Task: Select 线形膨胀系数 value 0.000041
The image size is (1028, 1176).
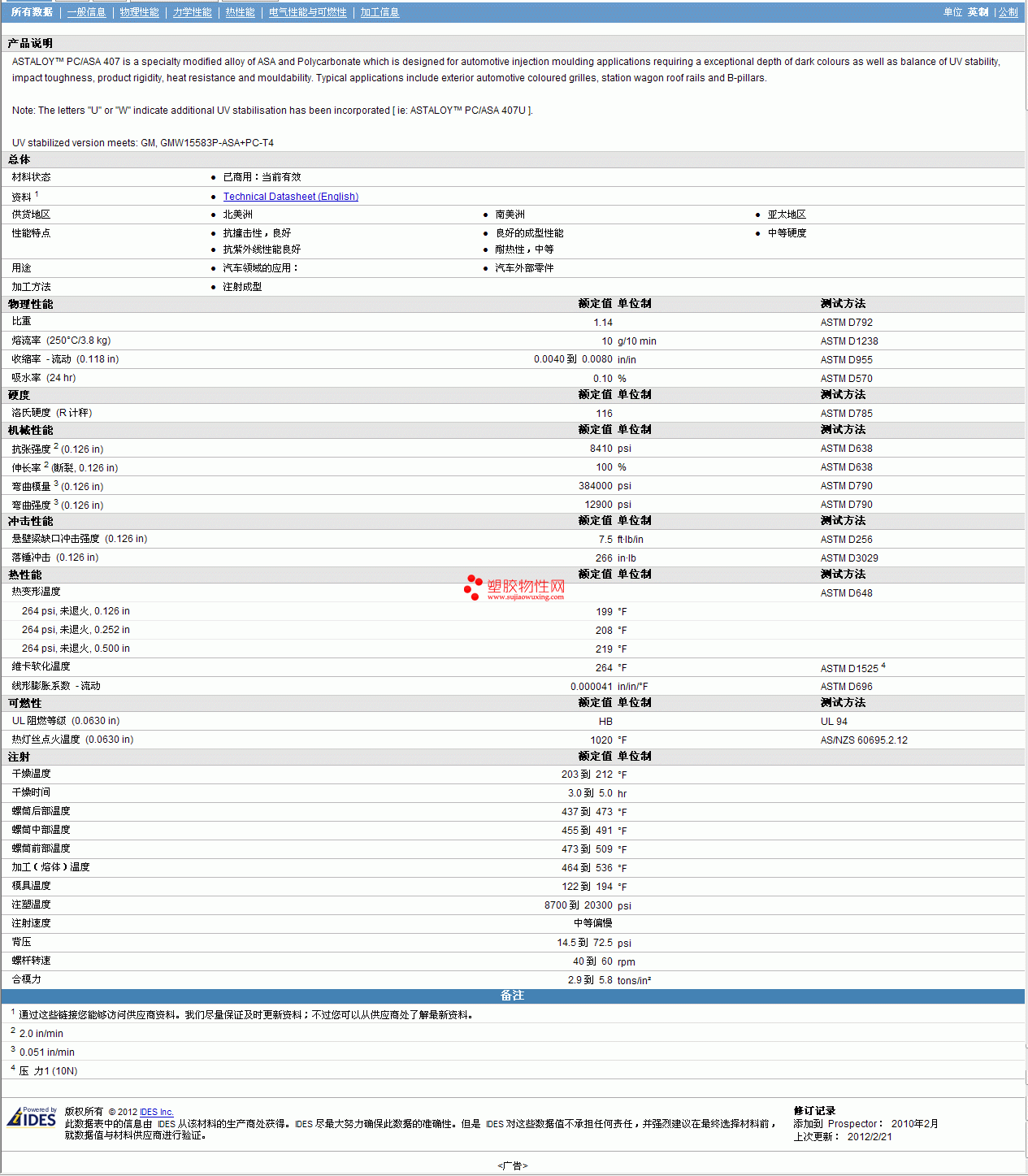Action: click(x=592, y=687)
